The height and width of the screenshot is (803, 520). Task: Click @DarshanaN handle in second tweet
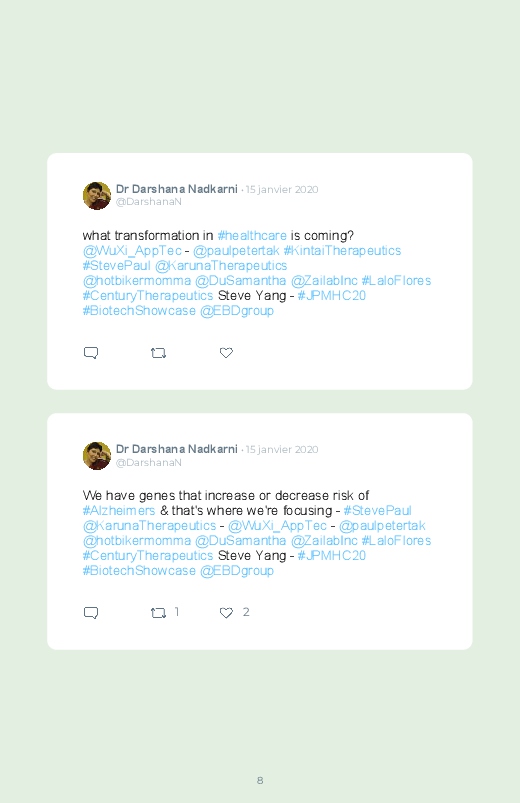(149, 462)
